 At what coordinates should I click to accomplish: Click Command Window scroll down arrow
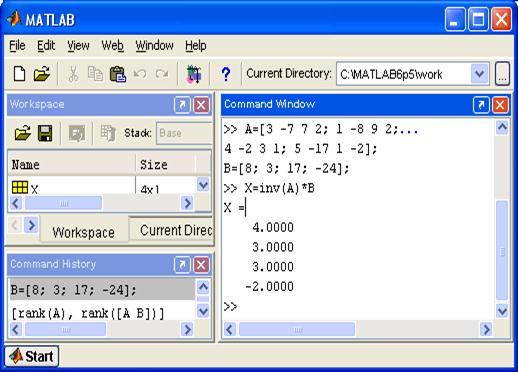point(502,311)
